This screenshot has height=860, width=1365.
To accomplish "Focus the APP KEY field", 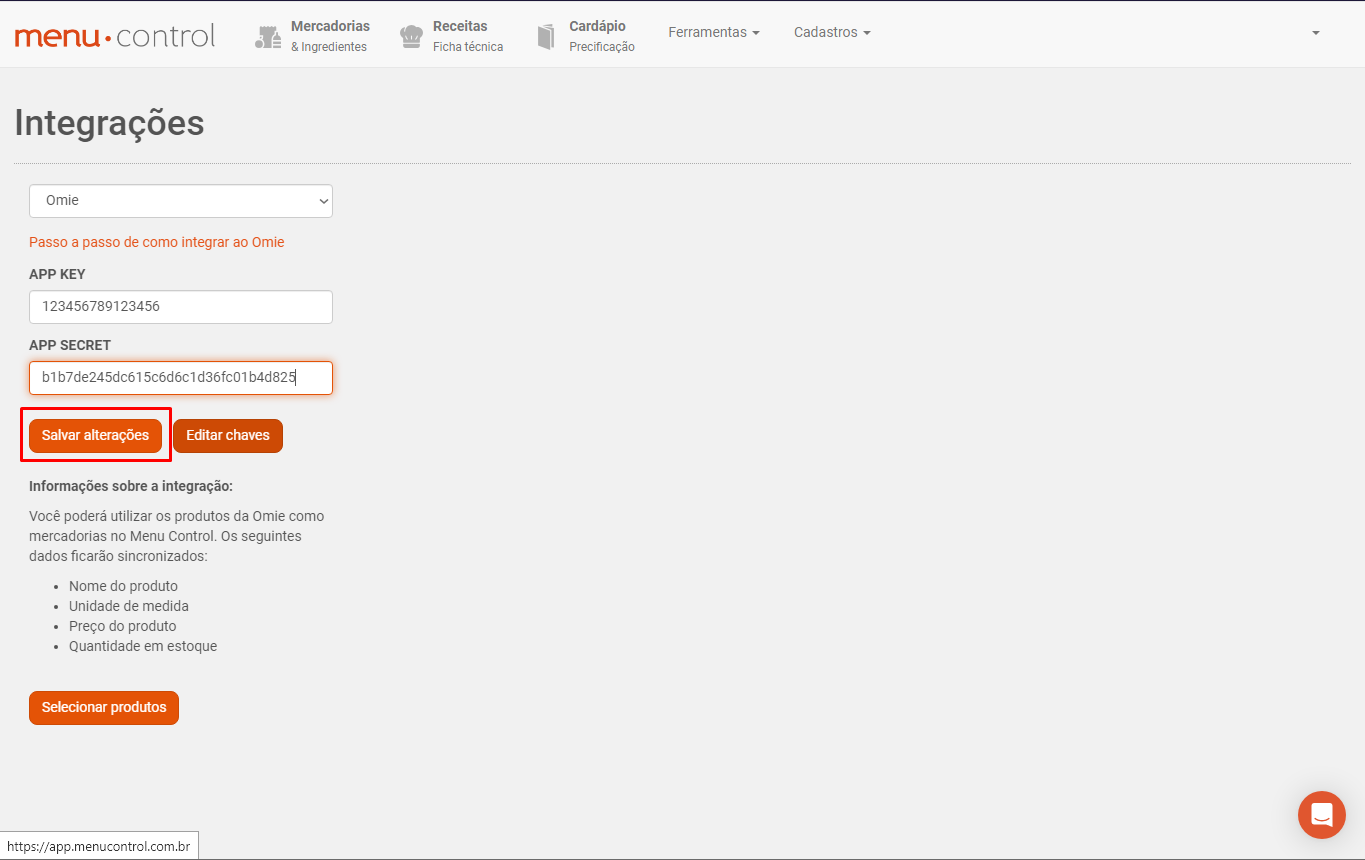I will click(181, 307).
